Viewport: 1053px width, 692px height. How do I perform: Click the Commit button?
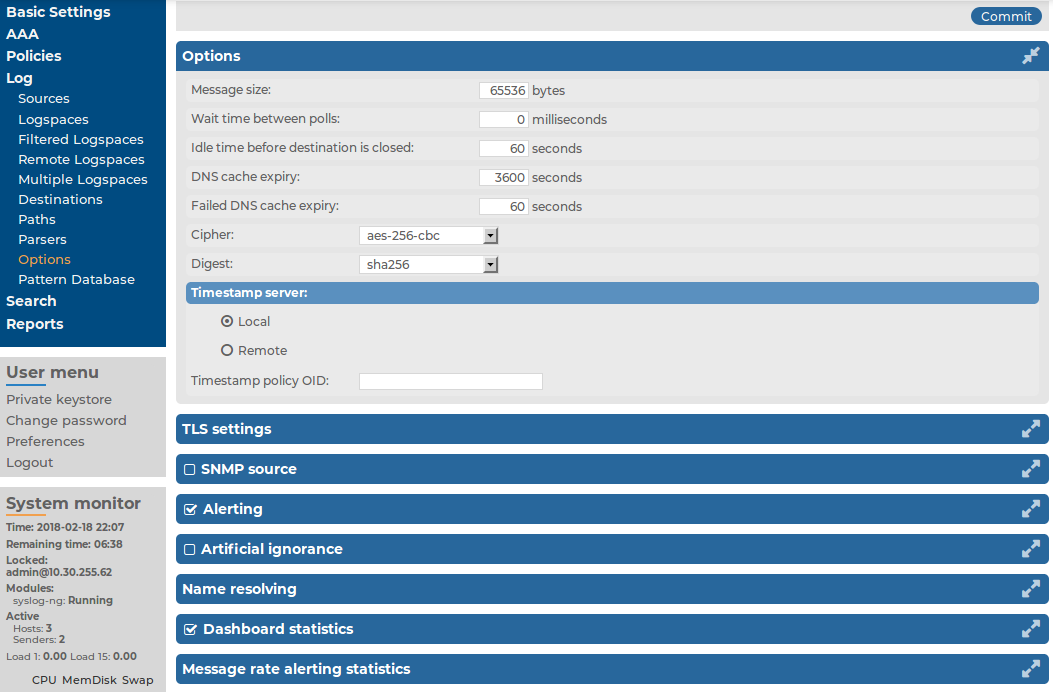click(x=1006, y=16)
